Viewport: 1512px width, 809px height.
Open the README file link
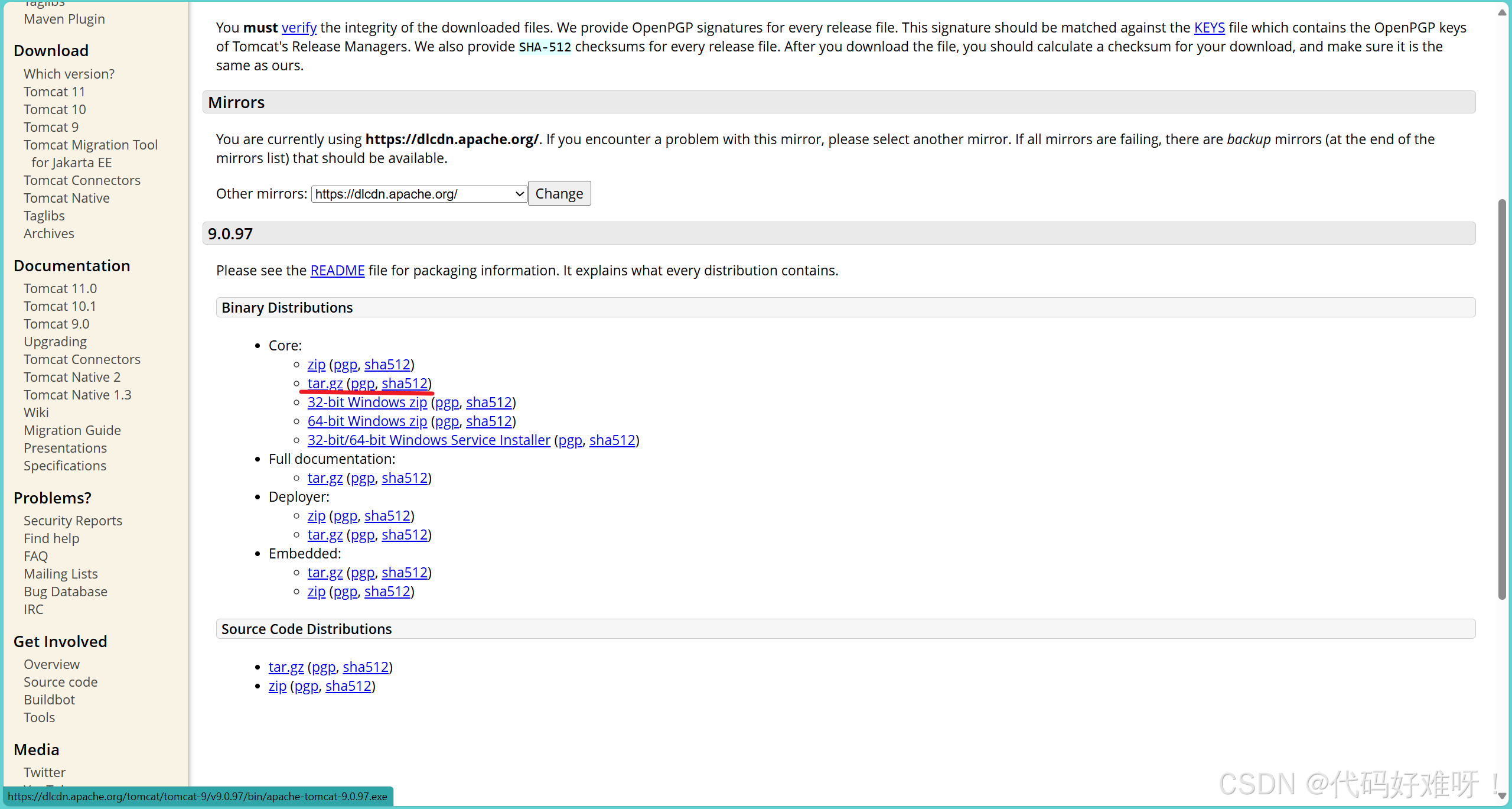pos(337,271)
